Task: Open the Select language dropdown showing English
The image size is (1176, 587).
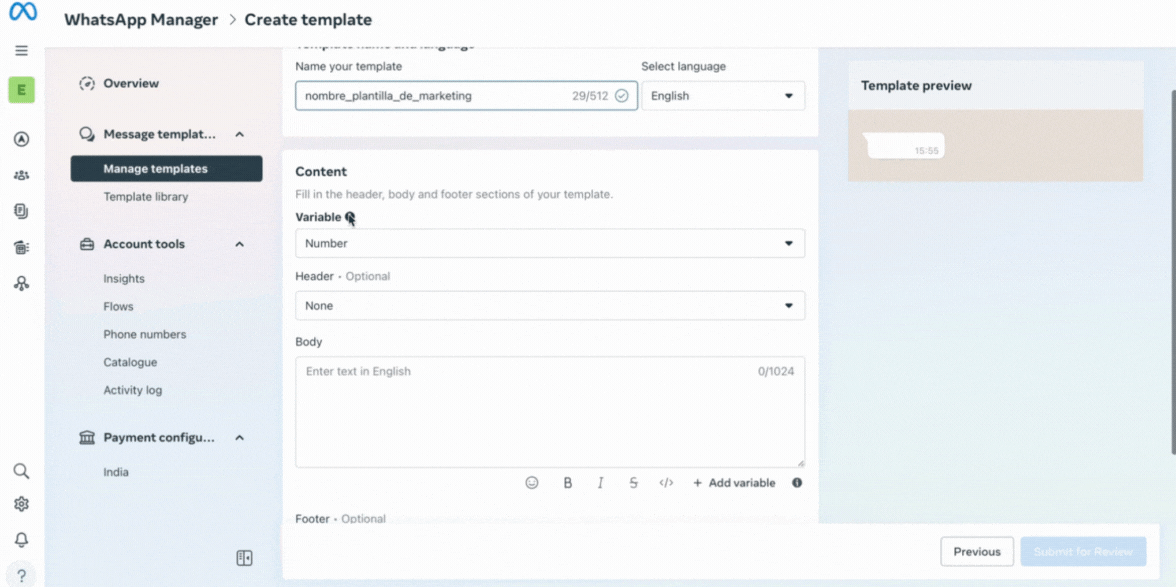Action: (x=723, y=96)
